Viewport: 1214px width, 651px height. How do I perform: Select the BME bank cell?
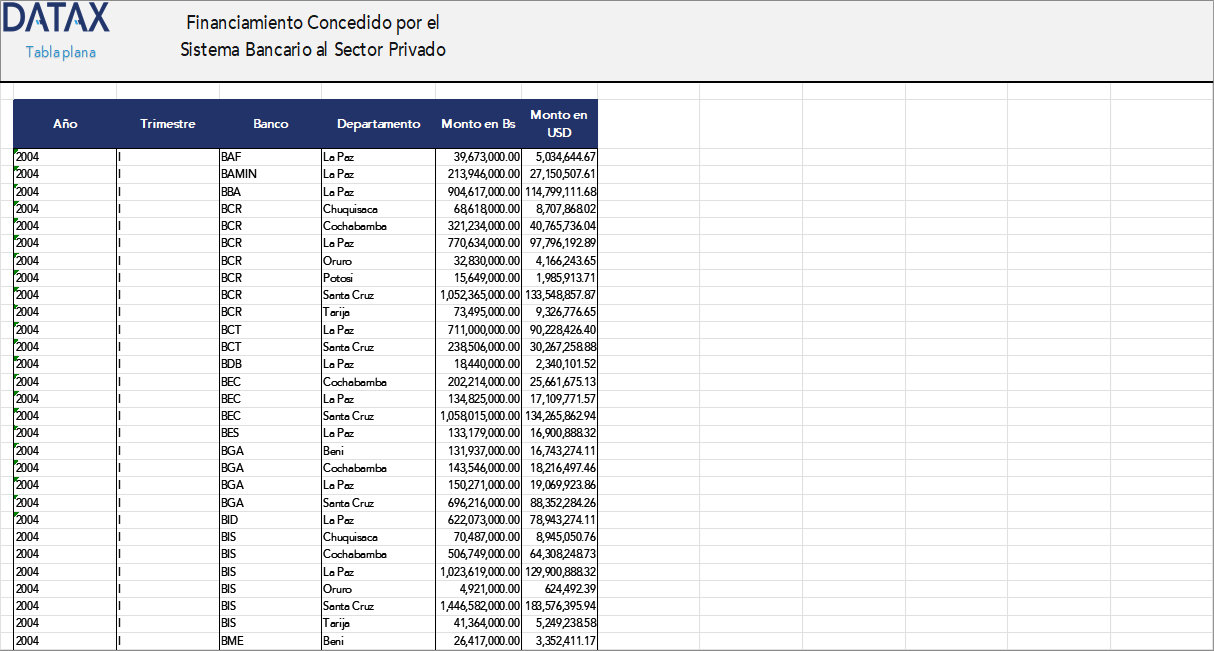coord(232,641)
